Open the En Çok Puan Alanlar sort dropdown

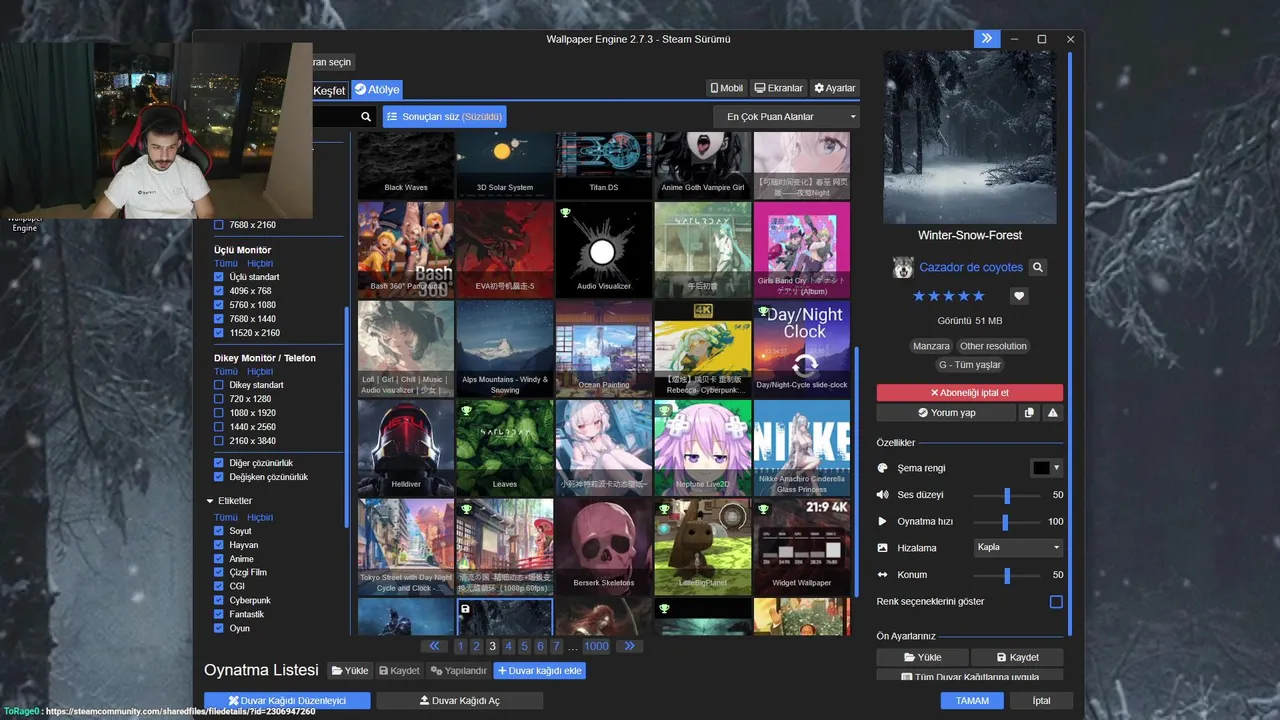pos(786,117)
